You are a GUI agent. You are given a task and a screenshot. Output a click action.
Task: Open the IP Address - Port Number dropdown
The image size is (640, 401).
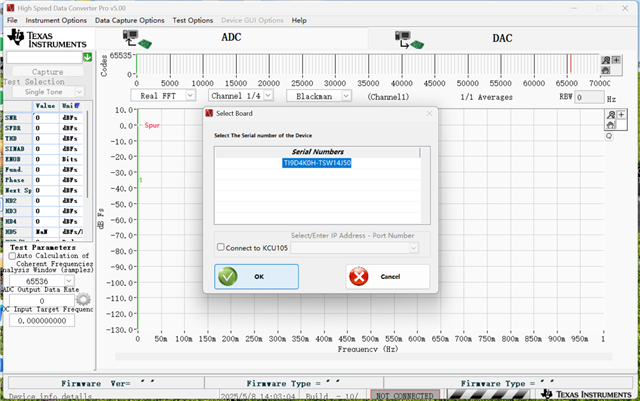pyautogui.click(x=413, y=248)
